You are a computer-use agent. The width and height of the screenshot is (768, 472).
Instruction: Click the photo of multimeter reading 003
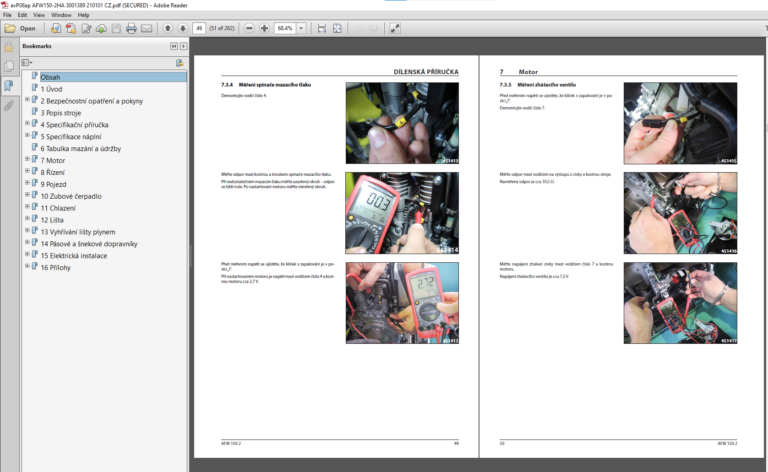[x=402, y=213]
